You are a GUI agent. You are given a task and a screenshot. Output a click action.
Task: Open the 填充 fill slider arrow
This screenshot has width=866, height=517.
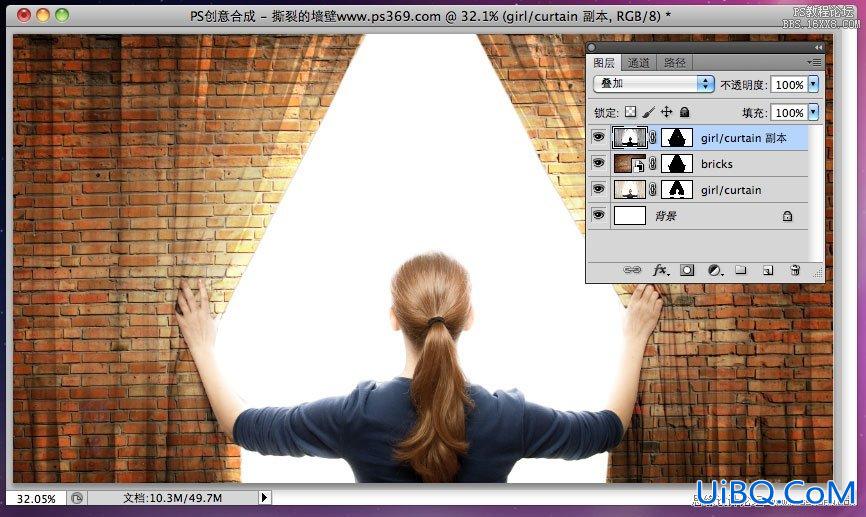[813, 112]
